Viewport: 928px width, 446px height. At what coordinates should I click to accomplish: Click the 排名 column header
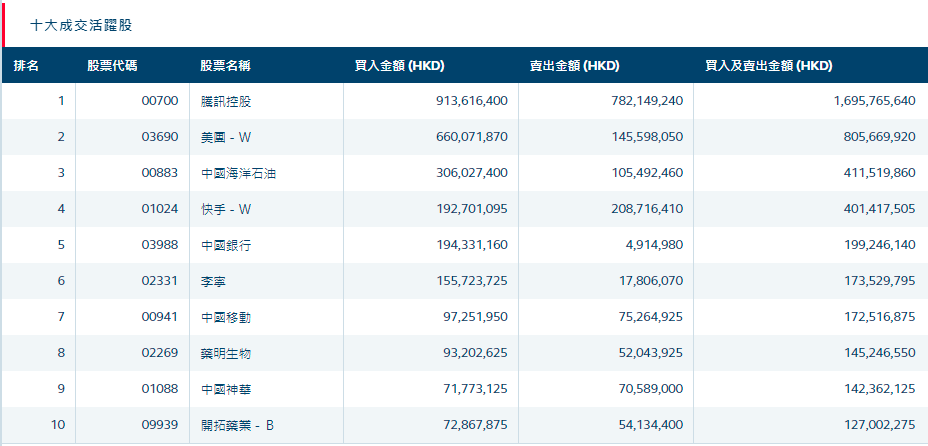click(26, 66)
